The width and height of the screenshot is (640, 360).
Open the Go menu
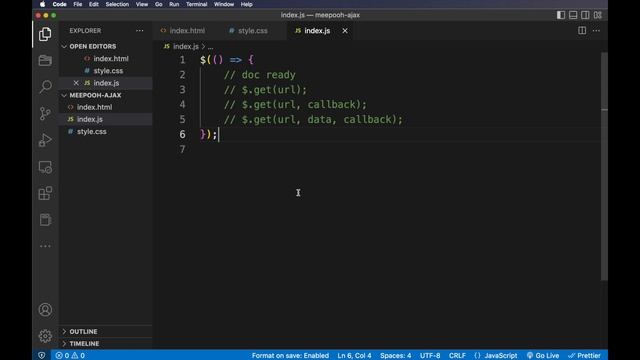[158, 4]
